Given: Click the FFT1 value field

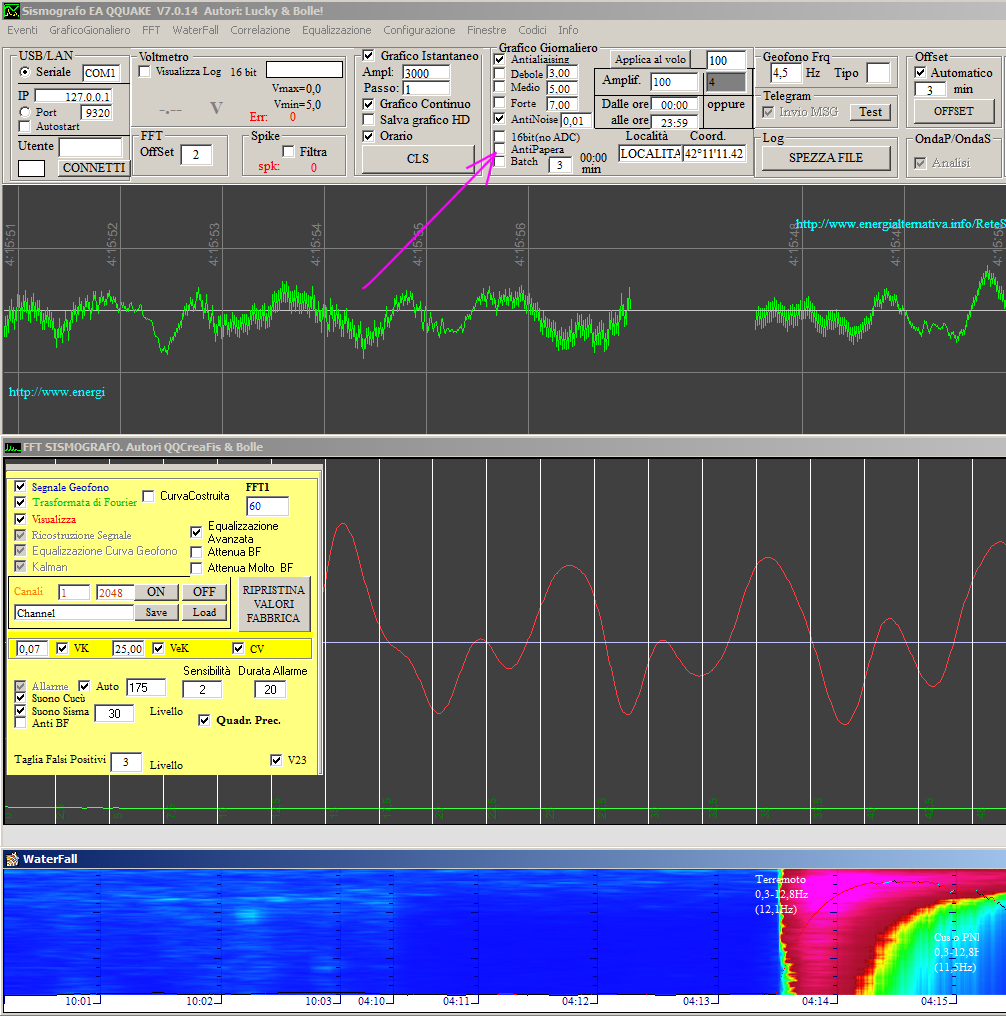Looking at the screenshot, I should (x=267, y=507).
